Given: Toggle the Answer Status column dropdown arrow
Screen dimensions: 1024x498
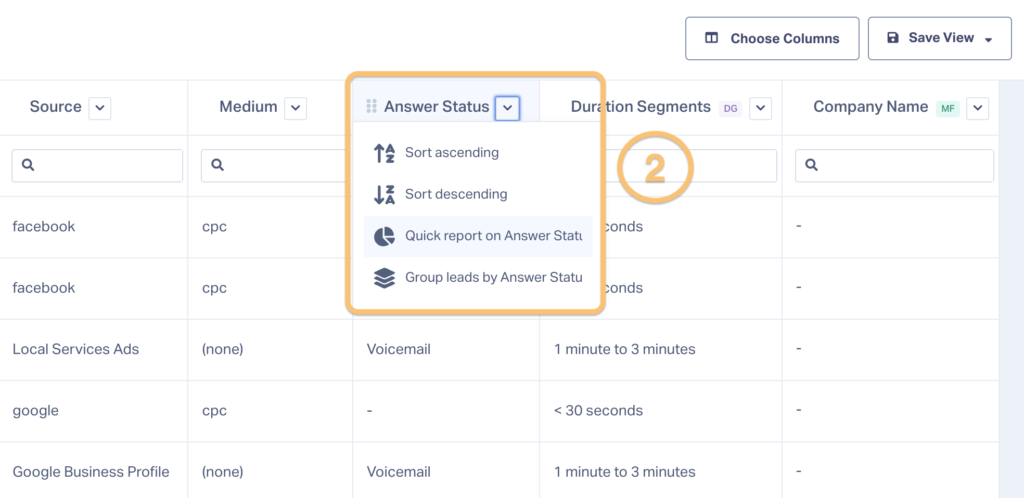Looking at the screenshot, I should pos(507,108).
